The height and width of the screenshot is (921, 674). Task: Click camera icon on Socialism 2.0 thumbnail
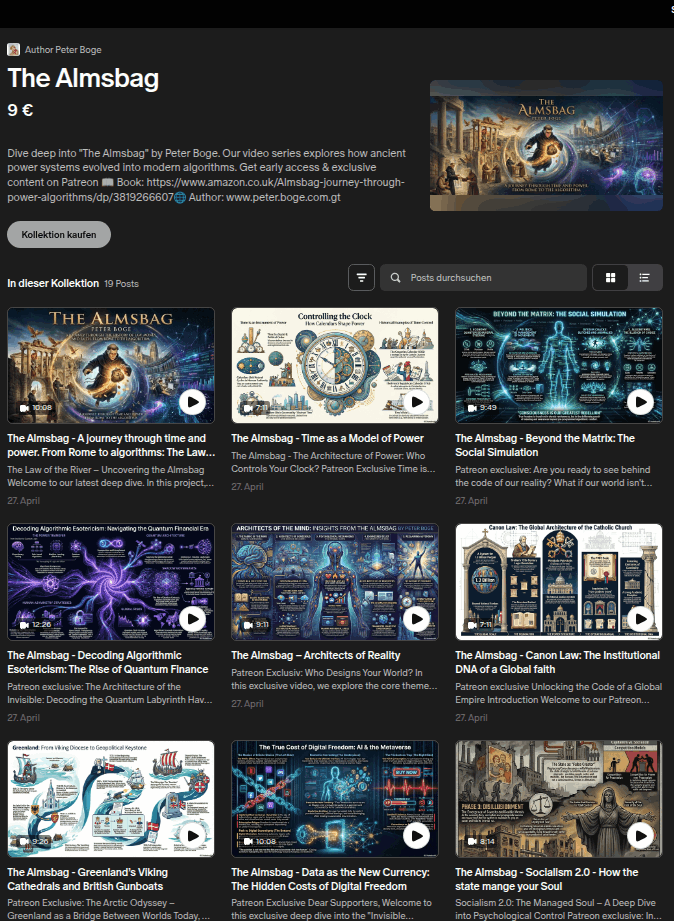(472, 841)
